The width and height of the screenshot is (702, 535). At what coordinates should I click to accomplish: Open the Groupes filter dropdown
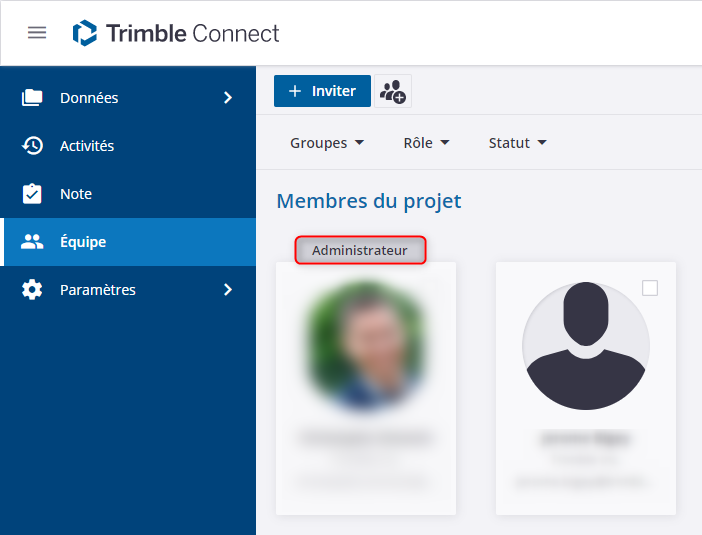(327, 143)
